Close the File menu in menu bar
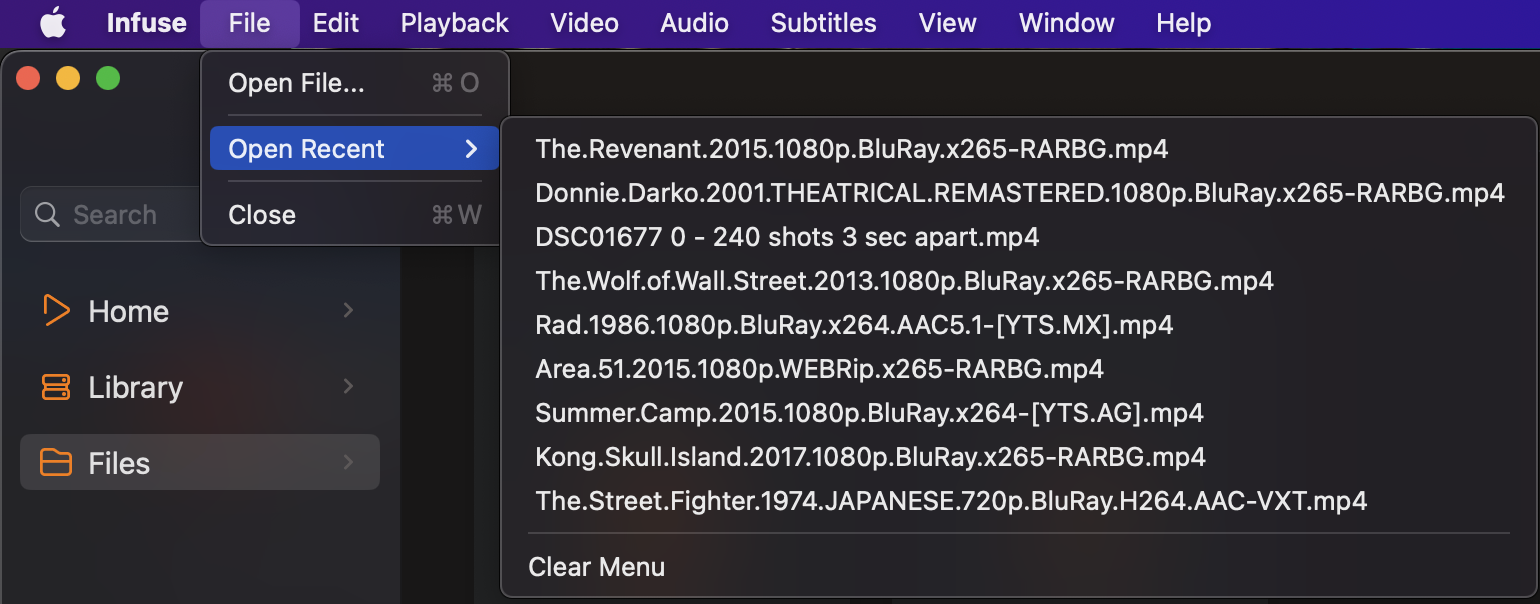Viewport: 1540px width, 604px height. [249, 23]
